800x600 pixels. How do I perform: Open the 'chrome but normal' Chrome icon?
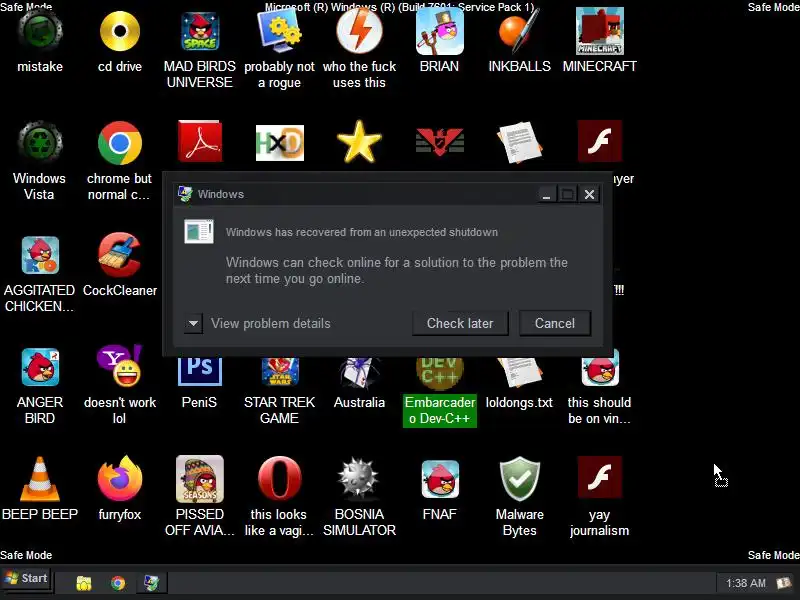coord(120,143)
